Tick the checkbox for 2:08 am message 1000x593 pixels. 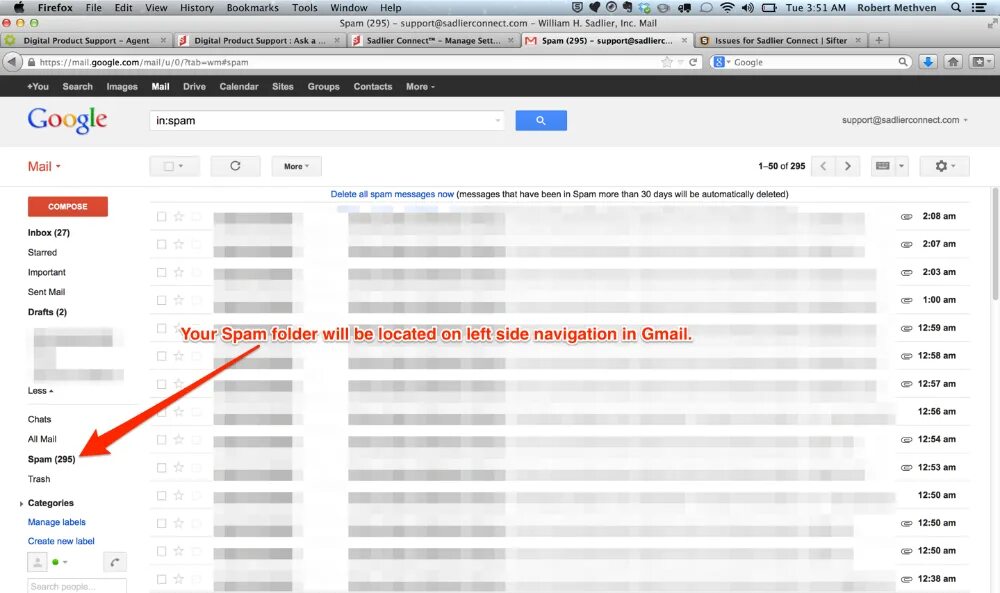161,216
